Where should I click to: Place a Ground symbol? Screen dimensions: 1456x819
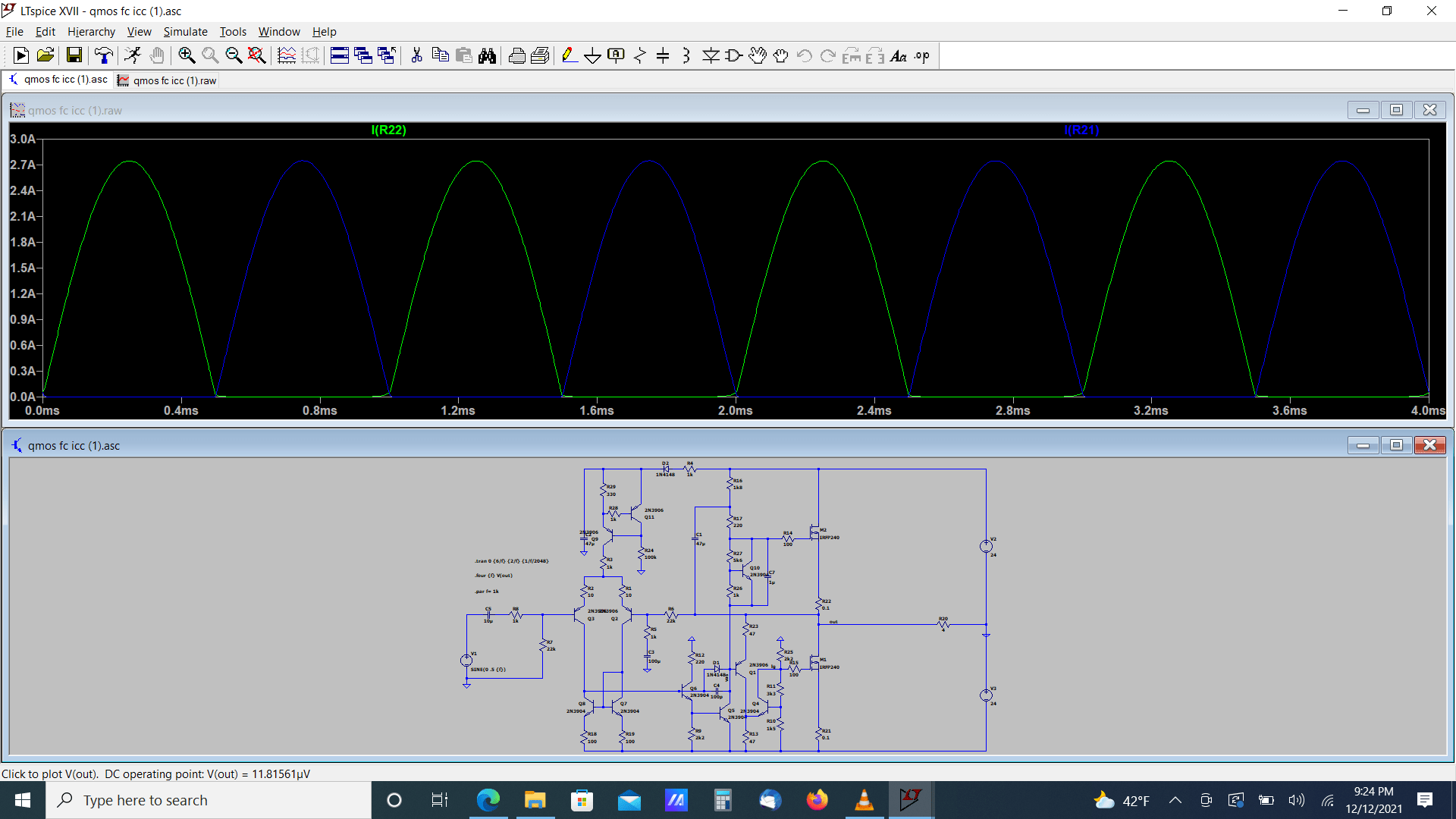pos(592,55)
